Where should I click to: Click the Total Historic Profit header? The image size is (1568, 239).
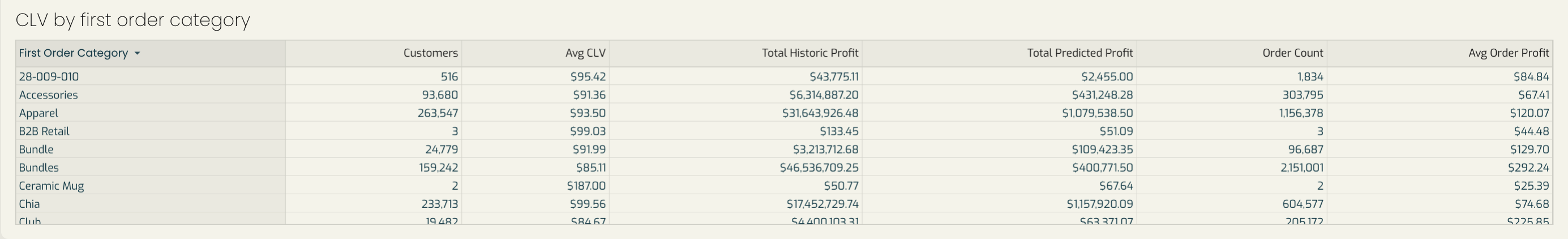click(736, 54)
